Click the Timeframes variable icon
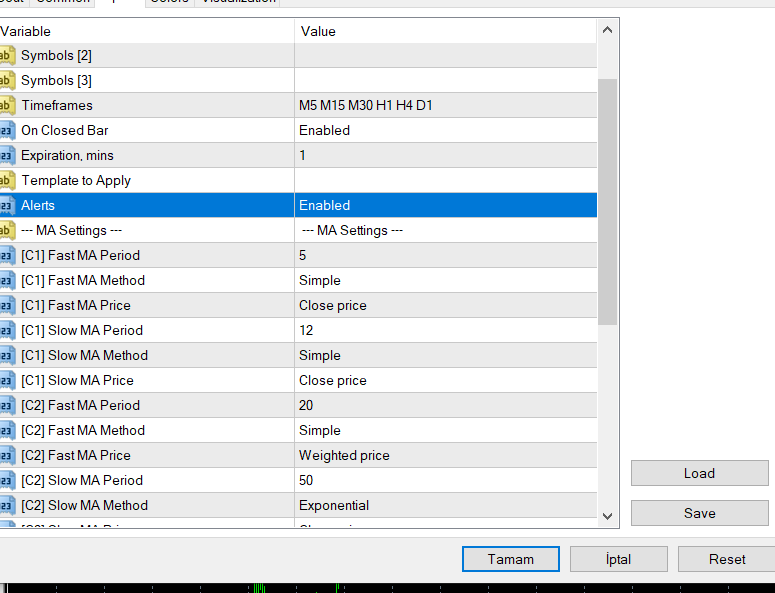This screenshot has height=593, width=775. [x=7, y=105]
